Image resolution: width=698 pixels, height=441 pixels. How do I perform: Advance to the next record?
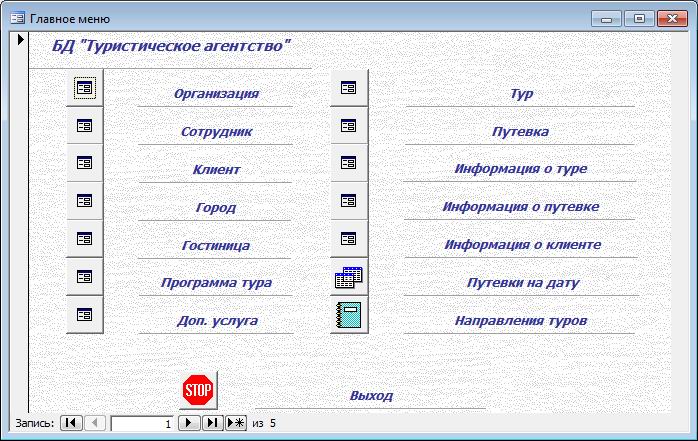(189, 423)
